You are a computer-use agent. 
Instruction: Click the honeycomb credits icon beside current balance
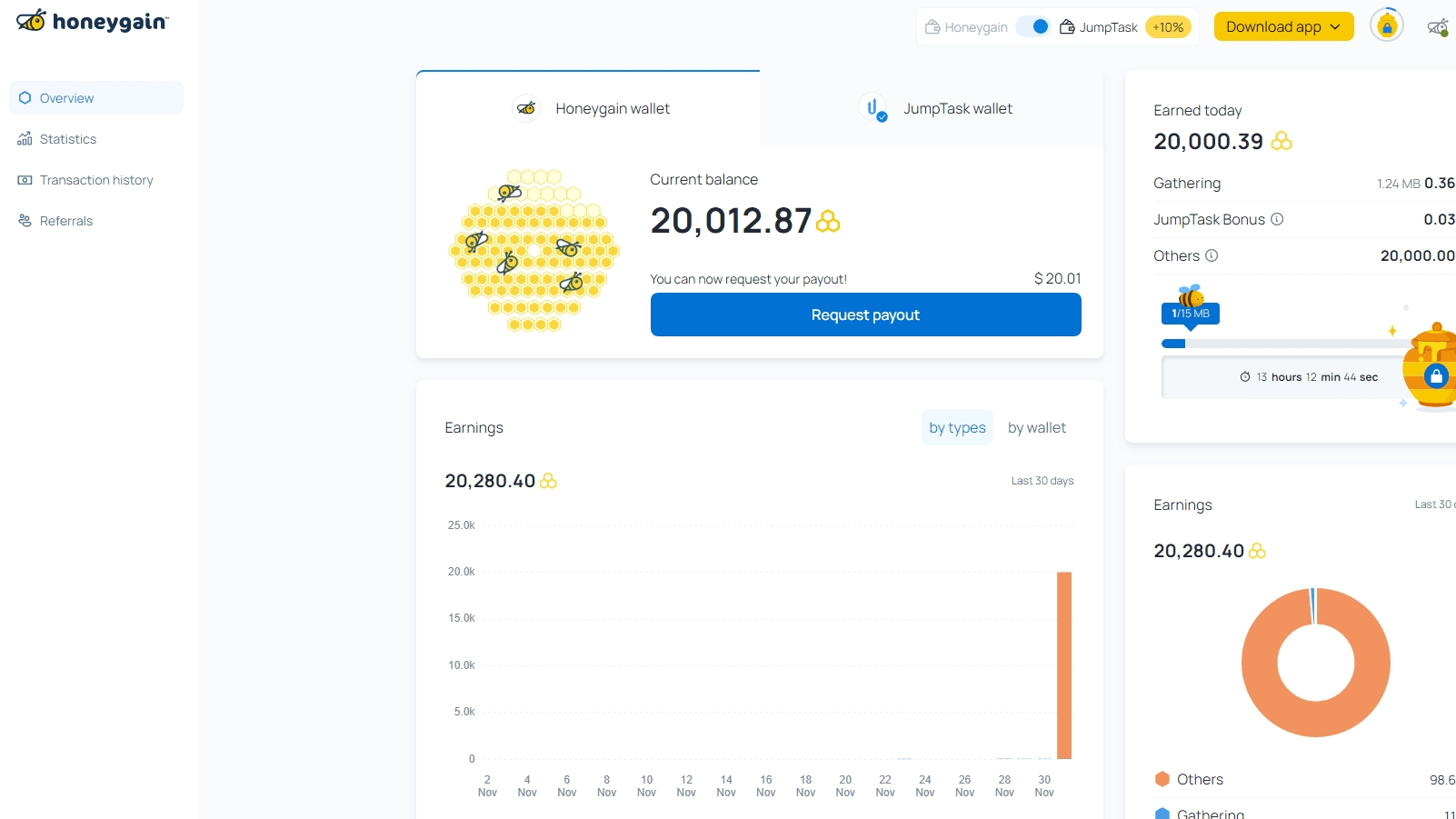tap(828, 221)
